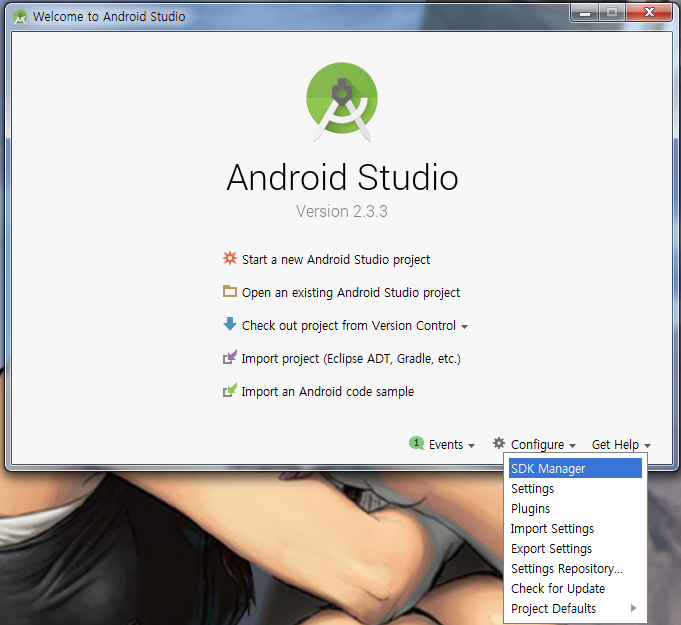Open Settings Repository... menu entry
The image size is (681, 625).
pyautogui.click(x=575, y=568)
